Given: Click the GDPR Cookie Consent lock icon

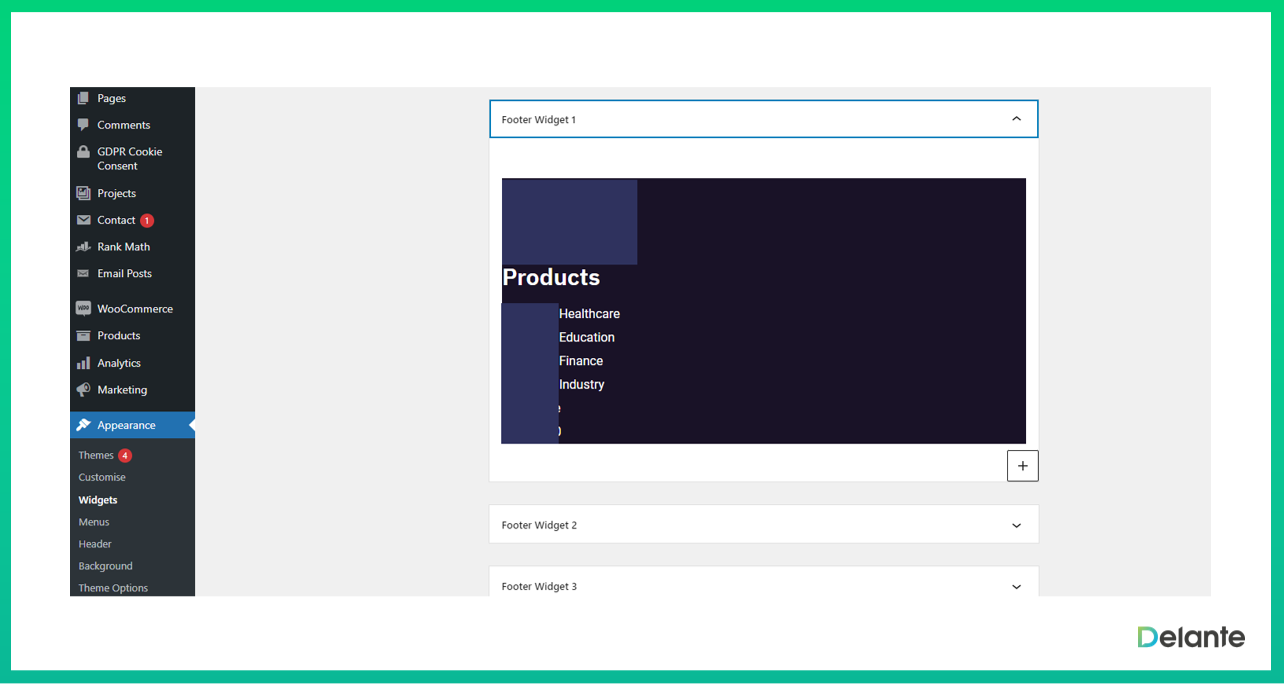Looking at the screenshot, I should coord(84,151).
